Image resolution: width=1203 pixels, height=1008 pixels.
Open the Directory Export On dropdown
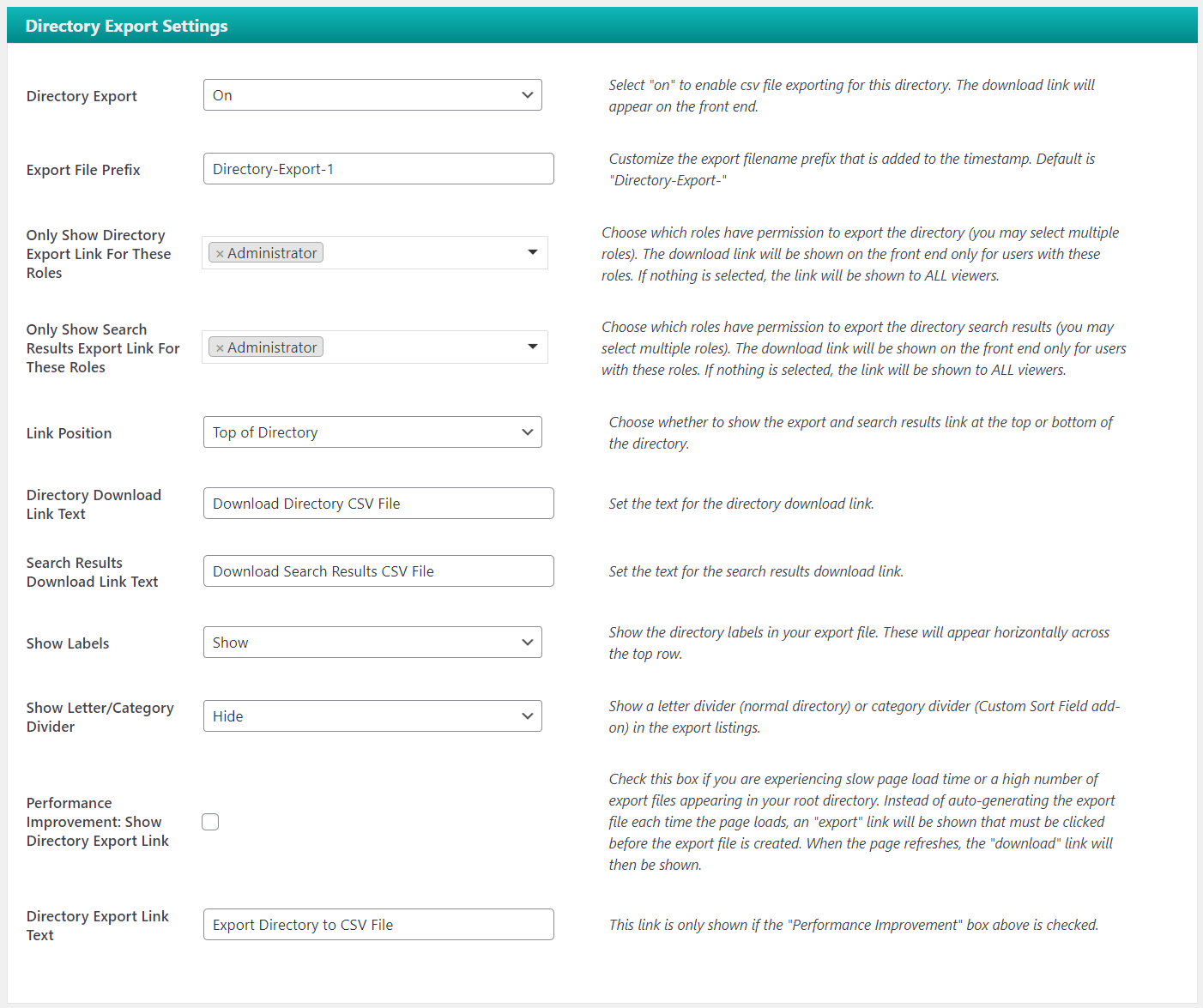tap(372, 95)
